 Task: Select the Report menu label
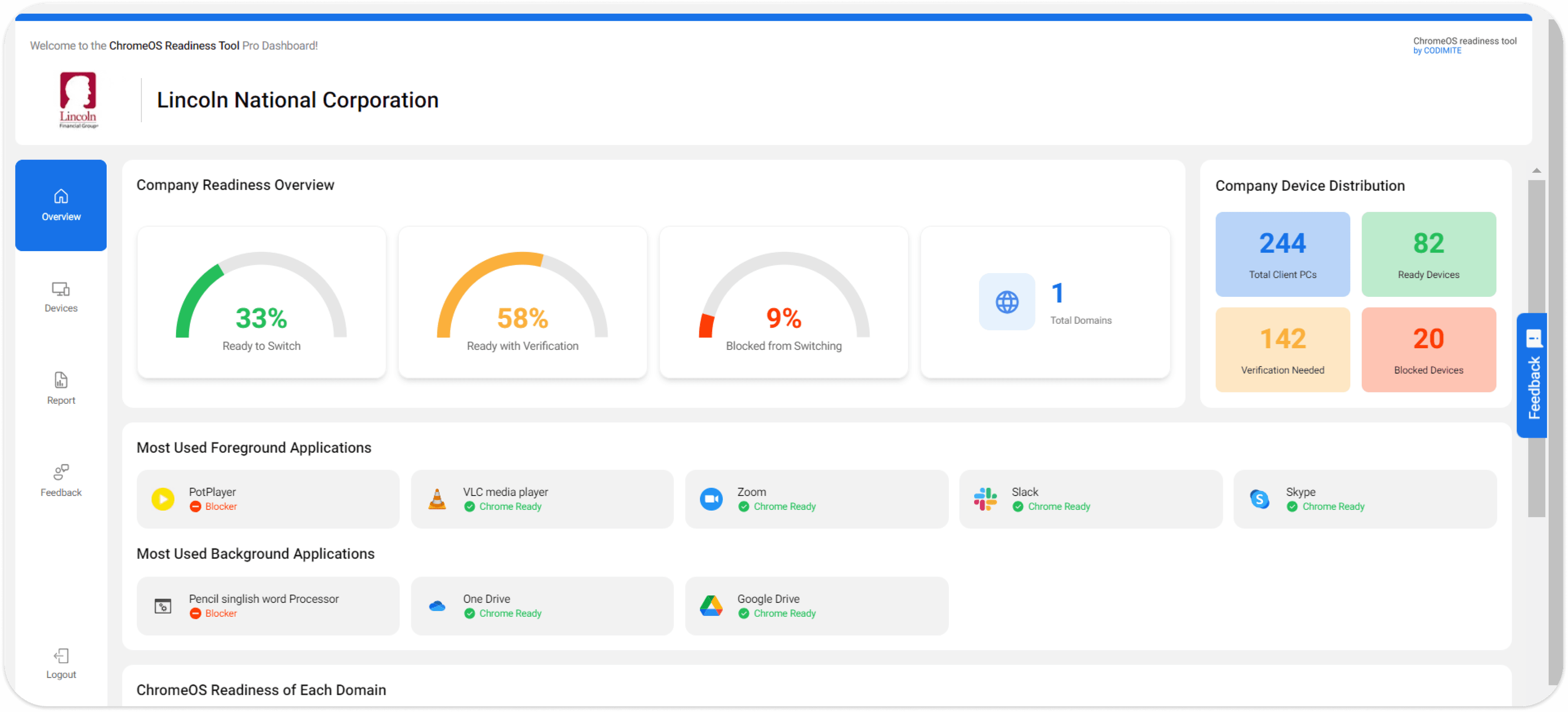(x=61, y=401)
